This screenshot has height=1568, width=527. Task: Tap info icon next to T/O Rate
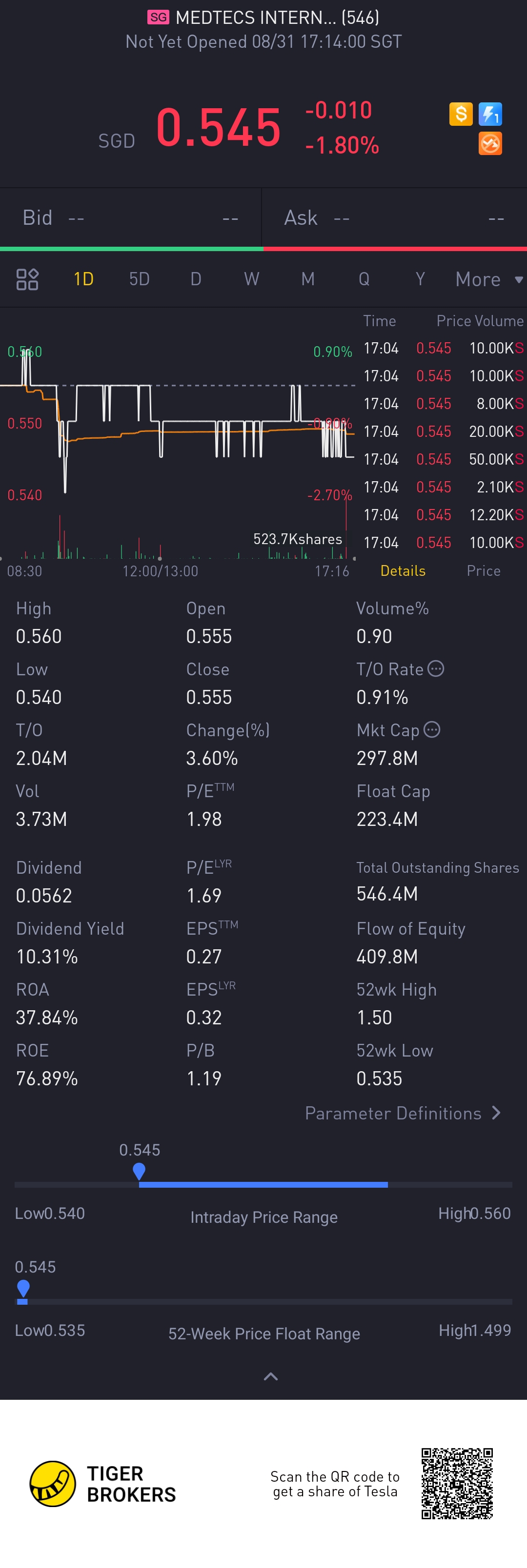[x=436, y=668]
